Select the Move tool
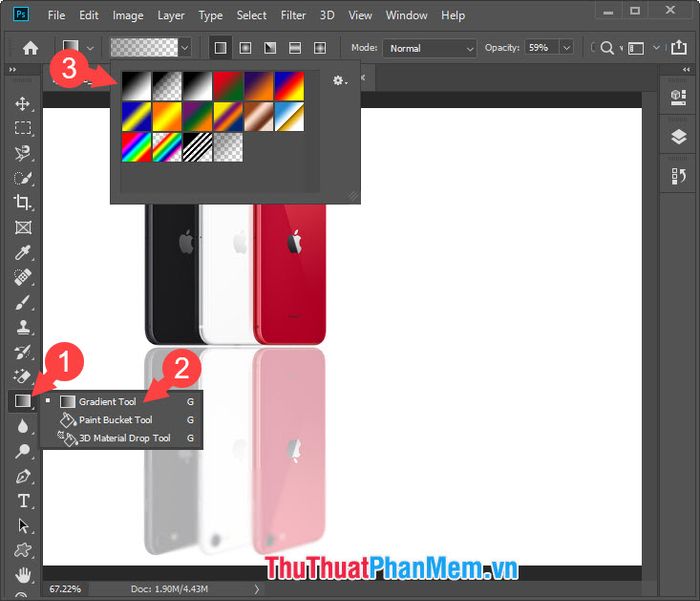This screenshot has height=601, width=700. 23,104
